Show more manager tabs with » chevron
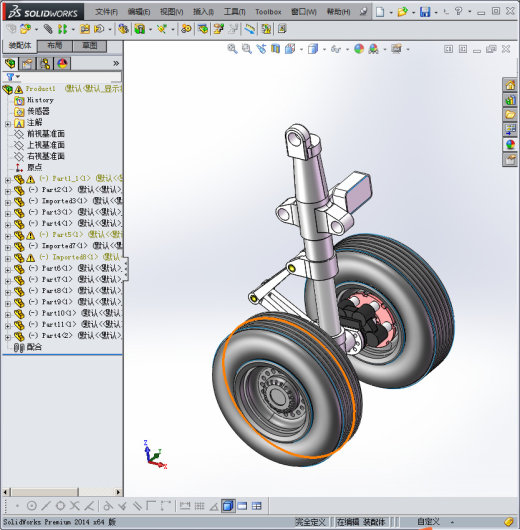Screen dimensions: 520x530 point(116,63)
